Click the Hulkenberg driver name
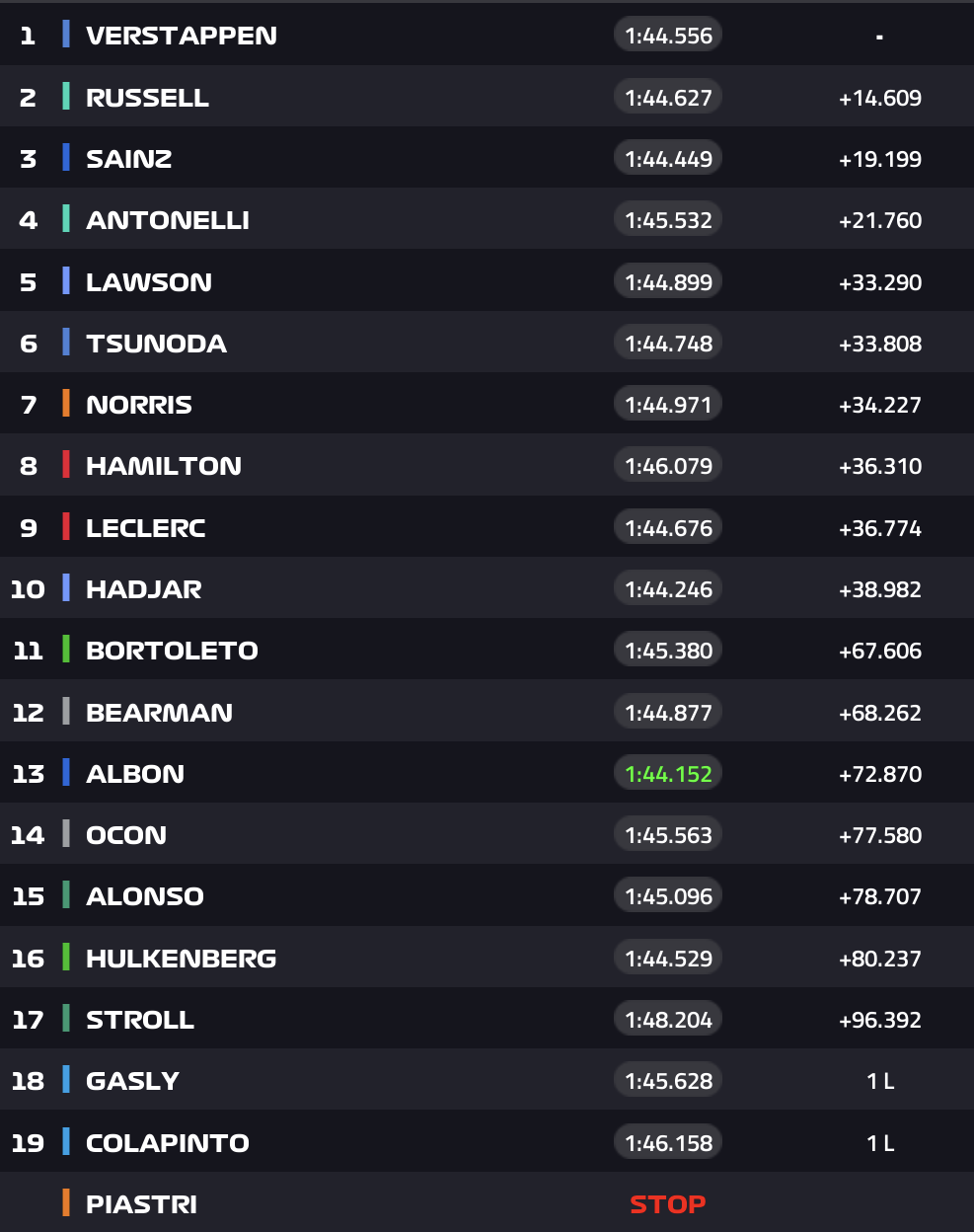Screen dimensions: 974x1232 pos(181,959)
